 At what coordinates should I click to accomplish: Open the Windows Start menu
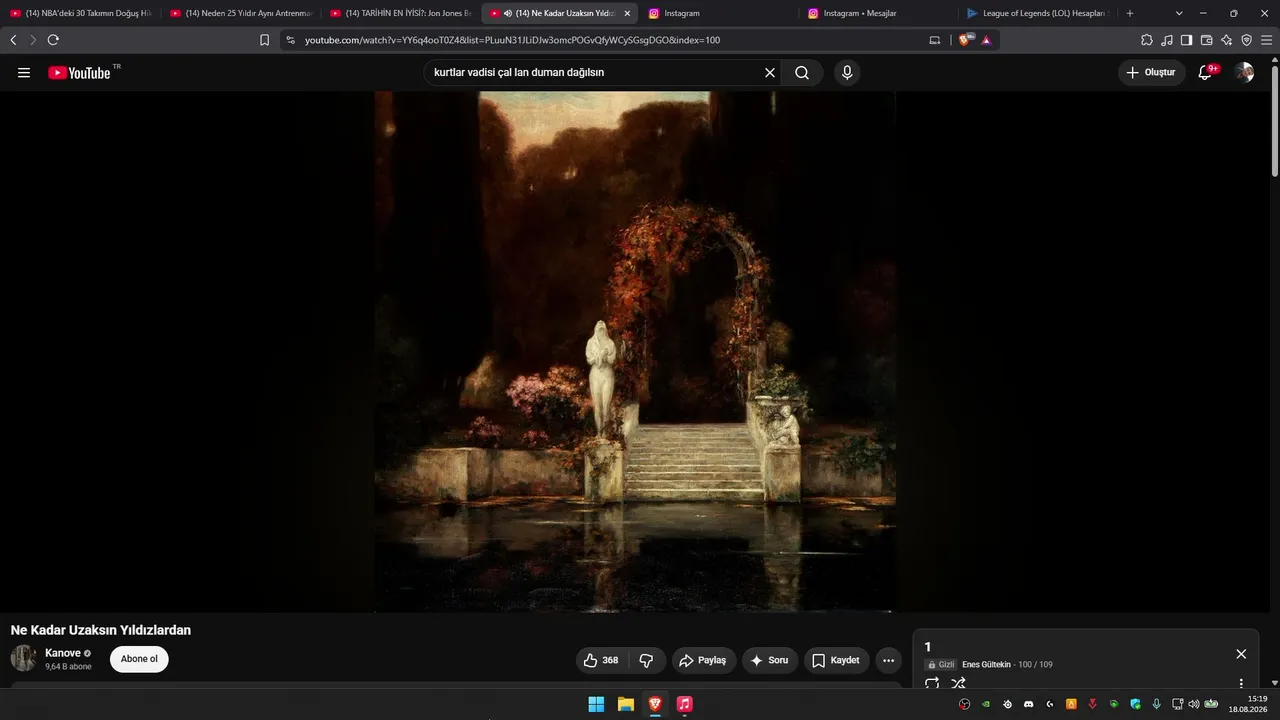596,704
